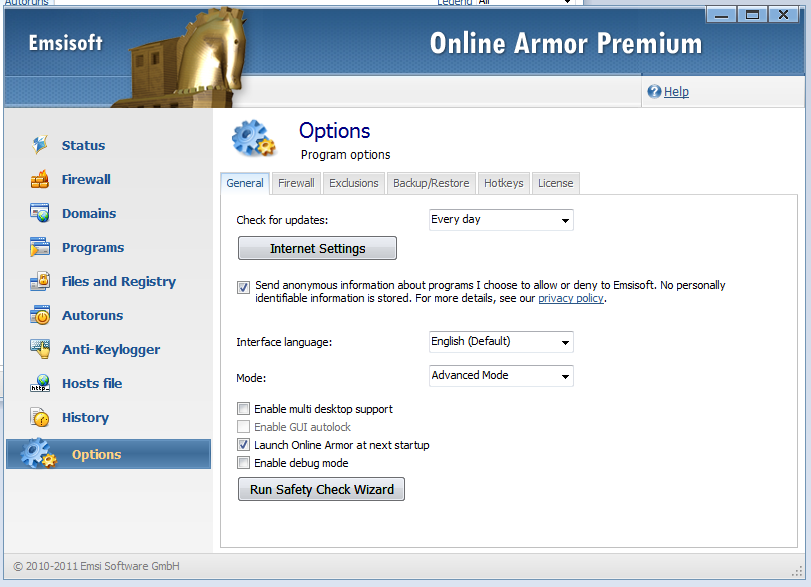
Task: Click the blue Help question mark icon
Action: (654, 92)
